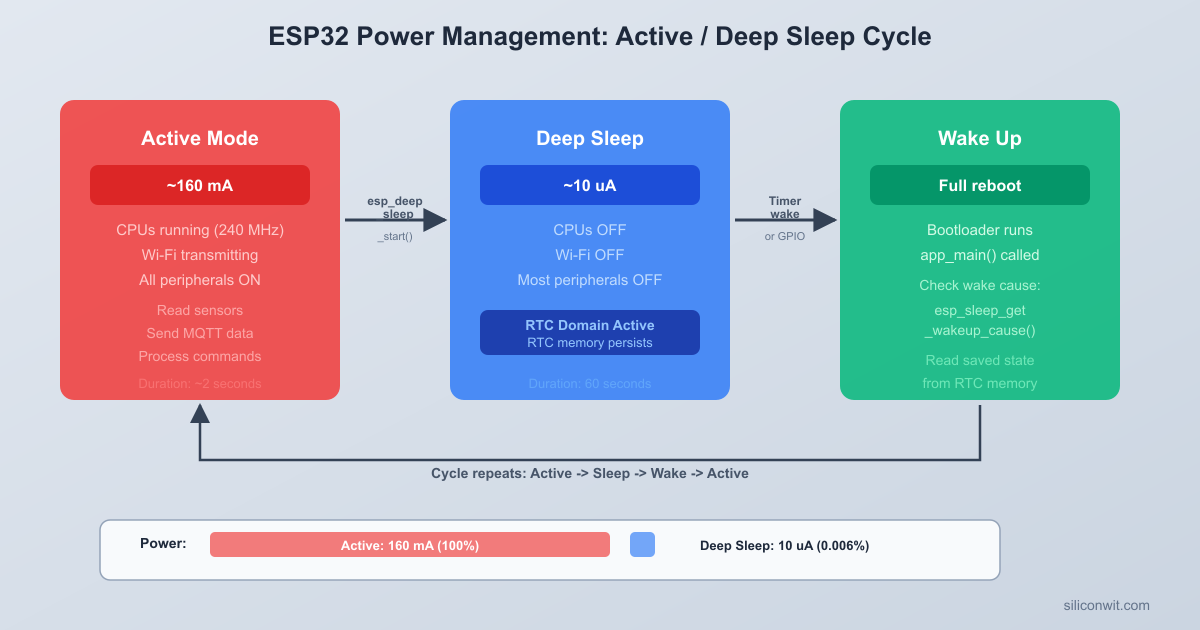This screenshot has height=630, width=1200.
Task: Click the esp_sleep_get_wakeup_cause() text
Action: click(x=979, y=320)
